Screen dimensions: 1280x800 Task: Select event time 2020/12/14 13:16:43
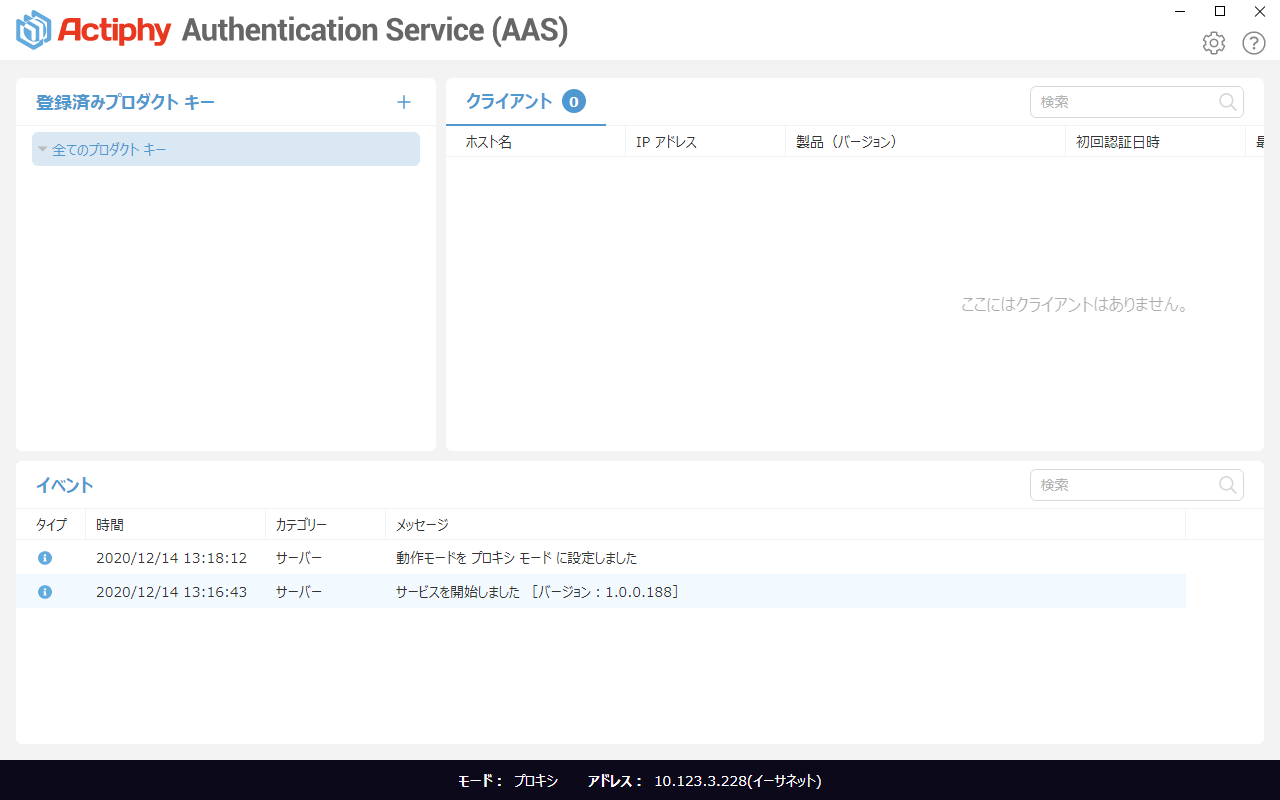point(171,592)
